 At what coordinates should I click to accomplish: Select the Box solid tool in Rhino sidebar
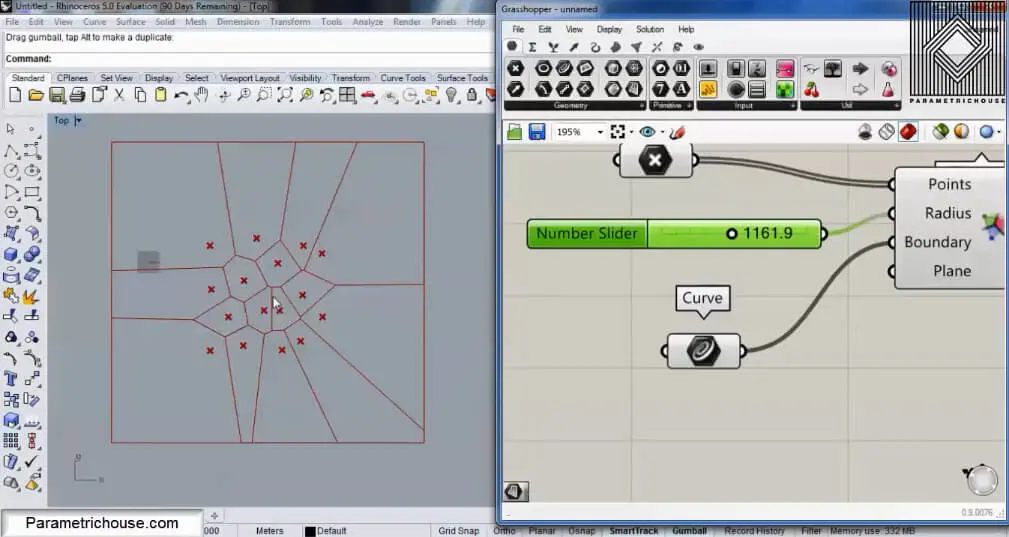click(x=11, y=254)
